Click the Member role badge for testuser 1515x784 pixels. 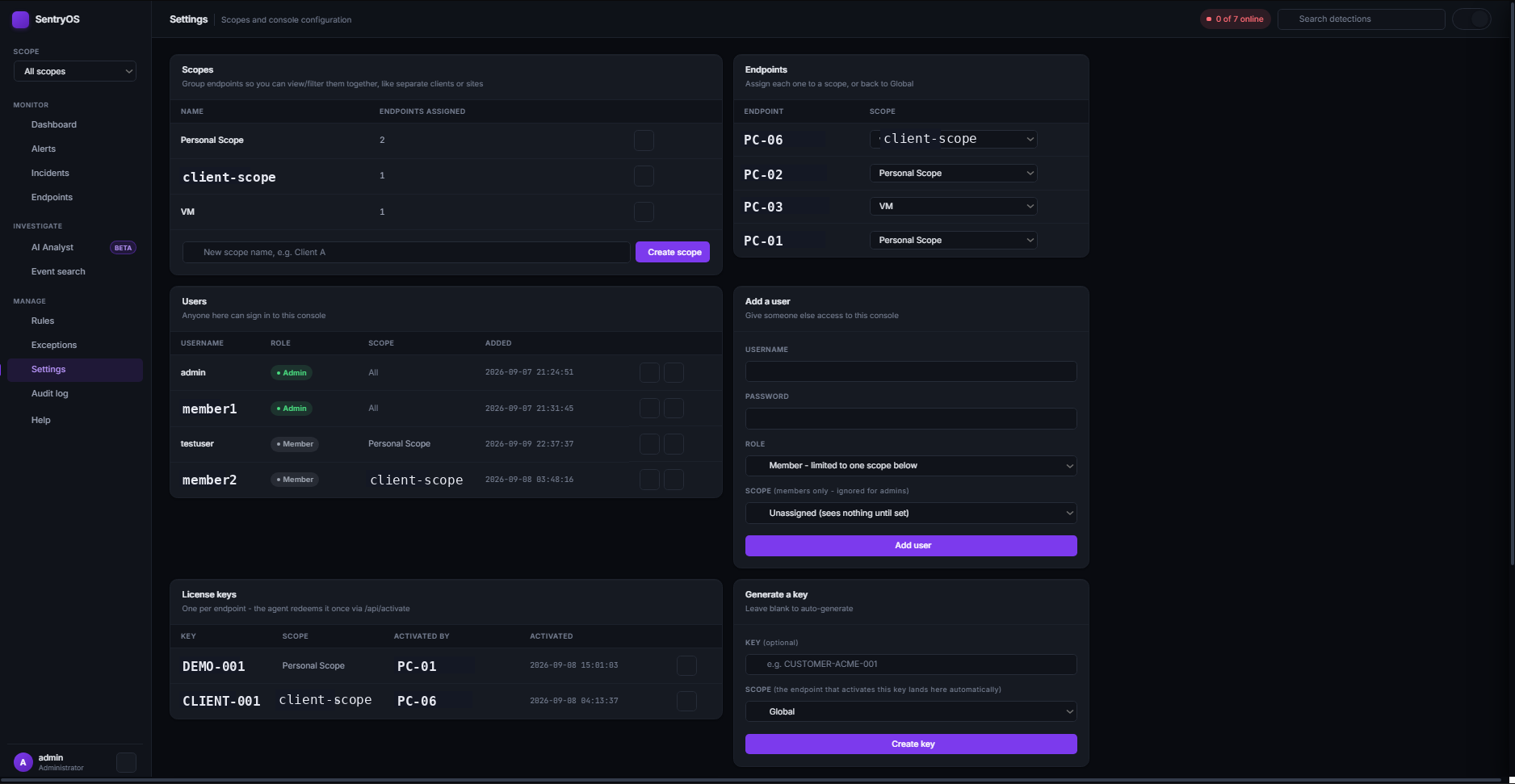click(295, 444)
